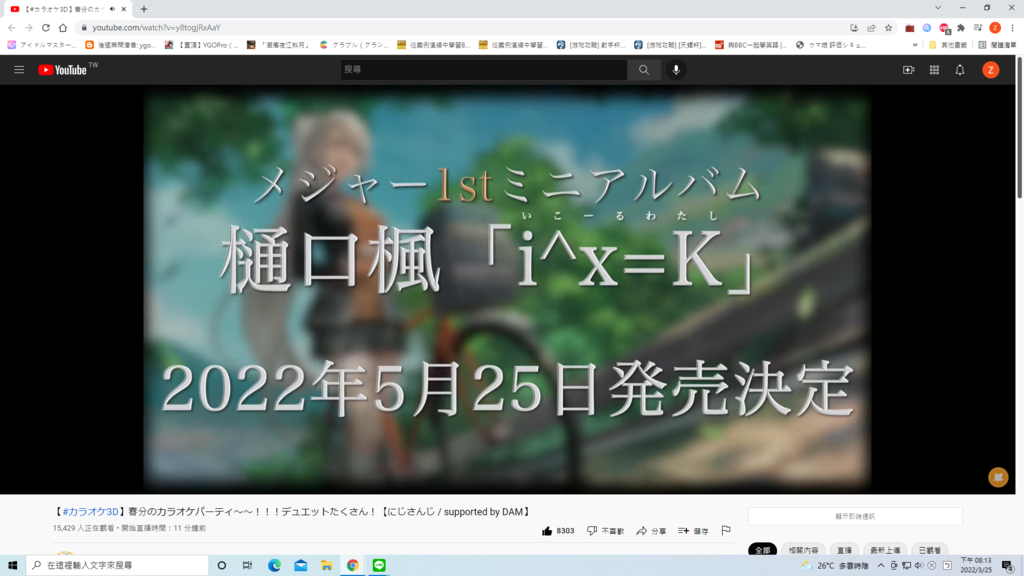Reload the page in Chrome

coord(46,27)
